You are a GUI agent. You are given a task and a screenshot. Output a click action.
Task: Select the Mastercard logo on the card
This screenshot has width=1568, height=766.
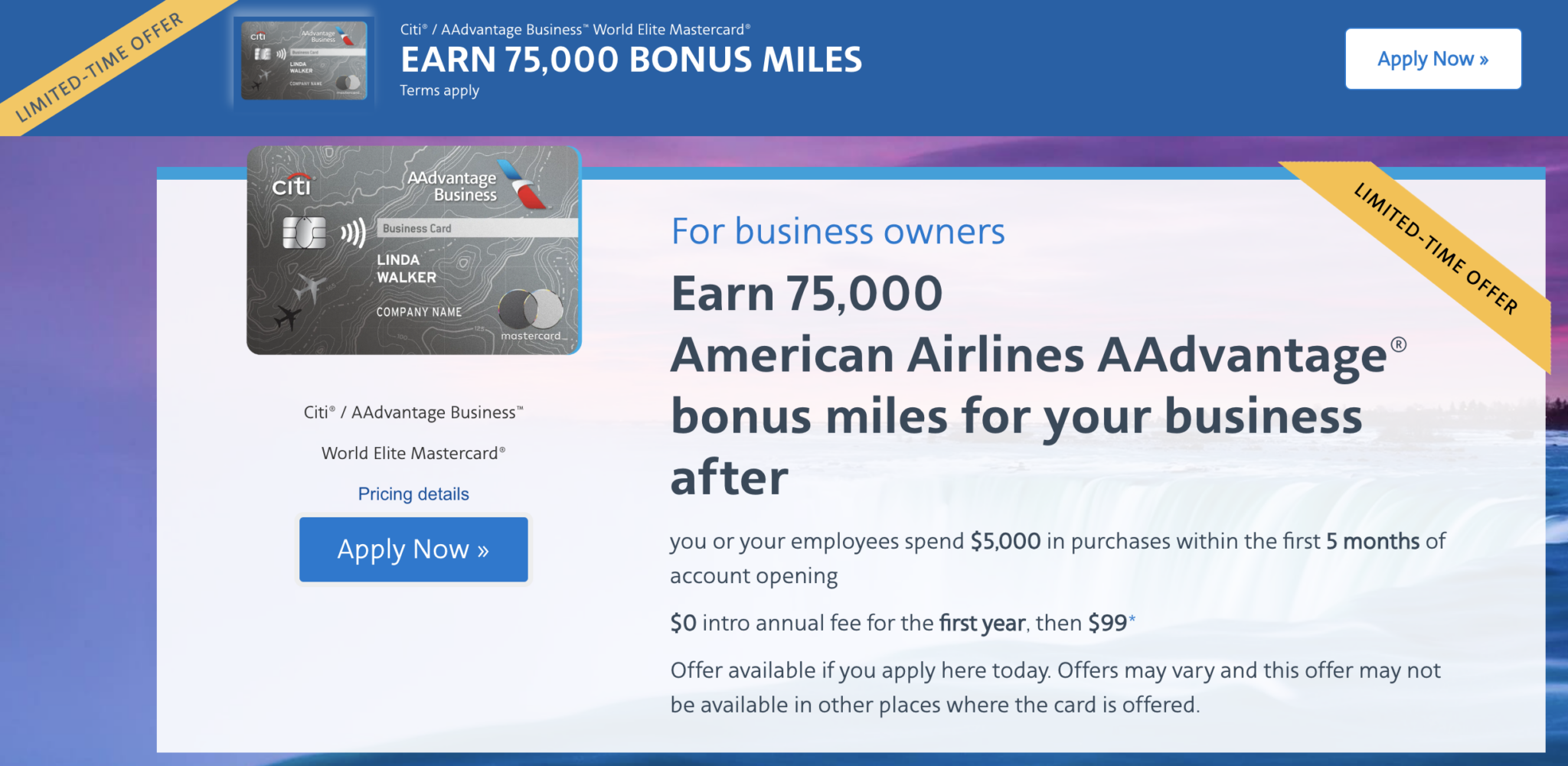click(530, 312)
